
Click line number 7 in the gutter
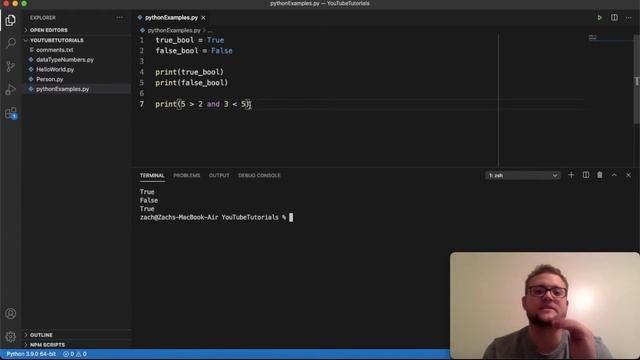tap(142, 104)
